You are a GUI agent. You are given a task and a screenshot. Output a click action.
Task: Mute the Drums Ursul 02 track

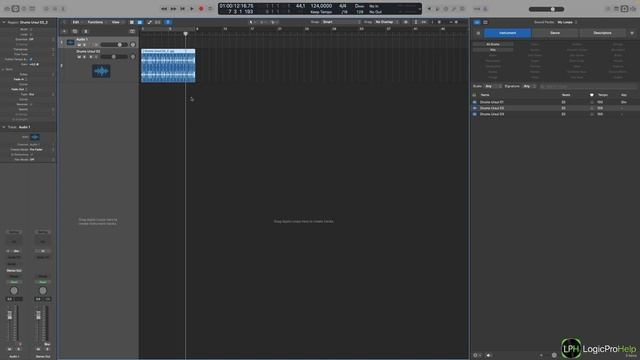coord(79,57)
